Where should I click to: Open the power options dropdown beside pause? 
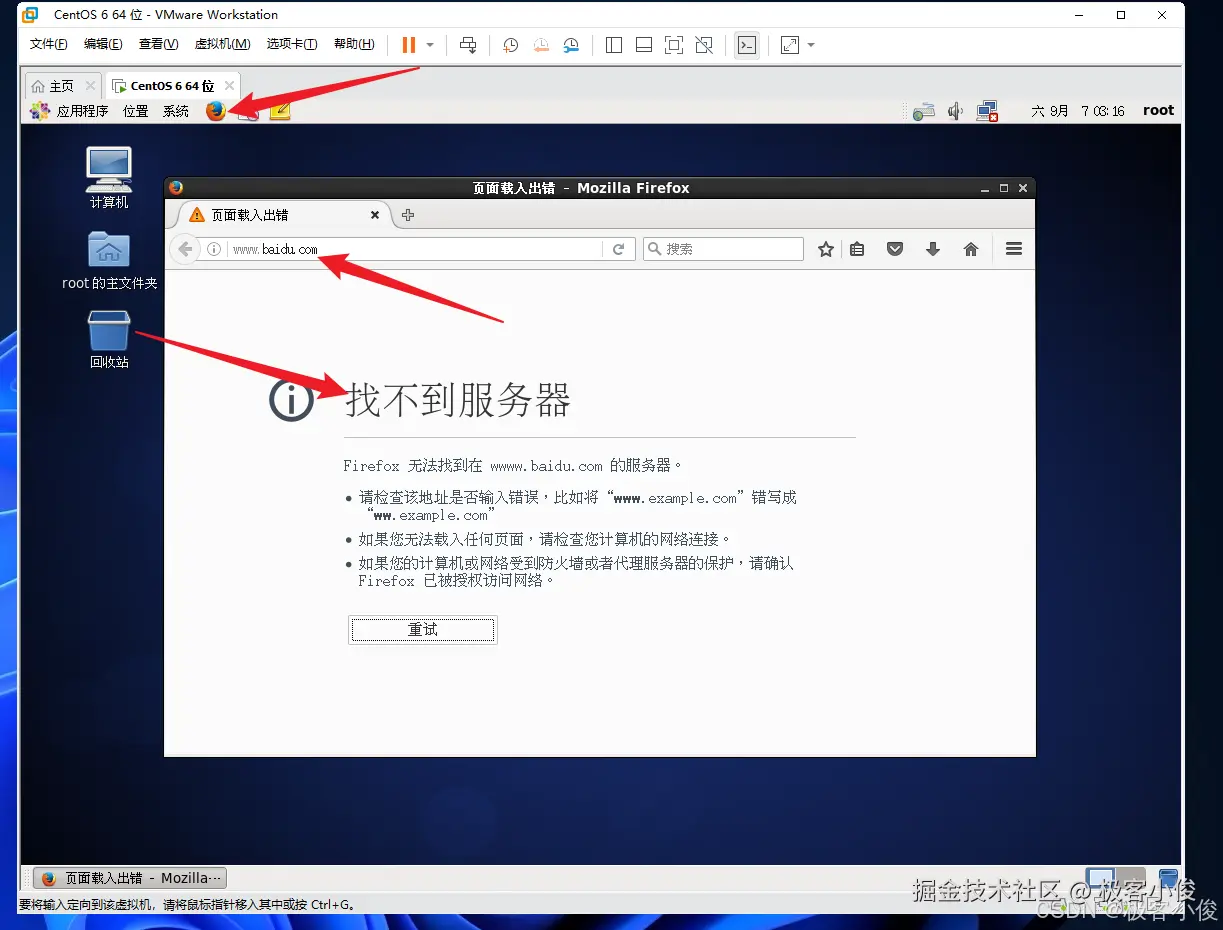pos(430,45)
